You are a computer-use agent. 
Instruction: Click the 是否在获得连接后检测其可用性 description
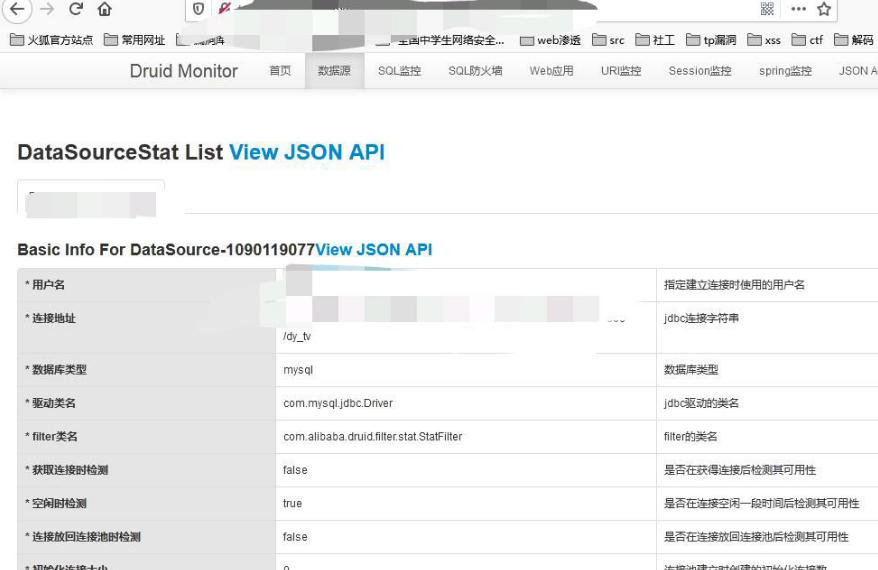tap(740, 470)
